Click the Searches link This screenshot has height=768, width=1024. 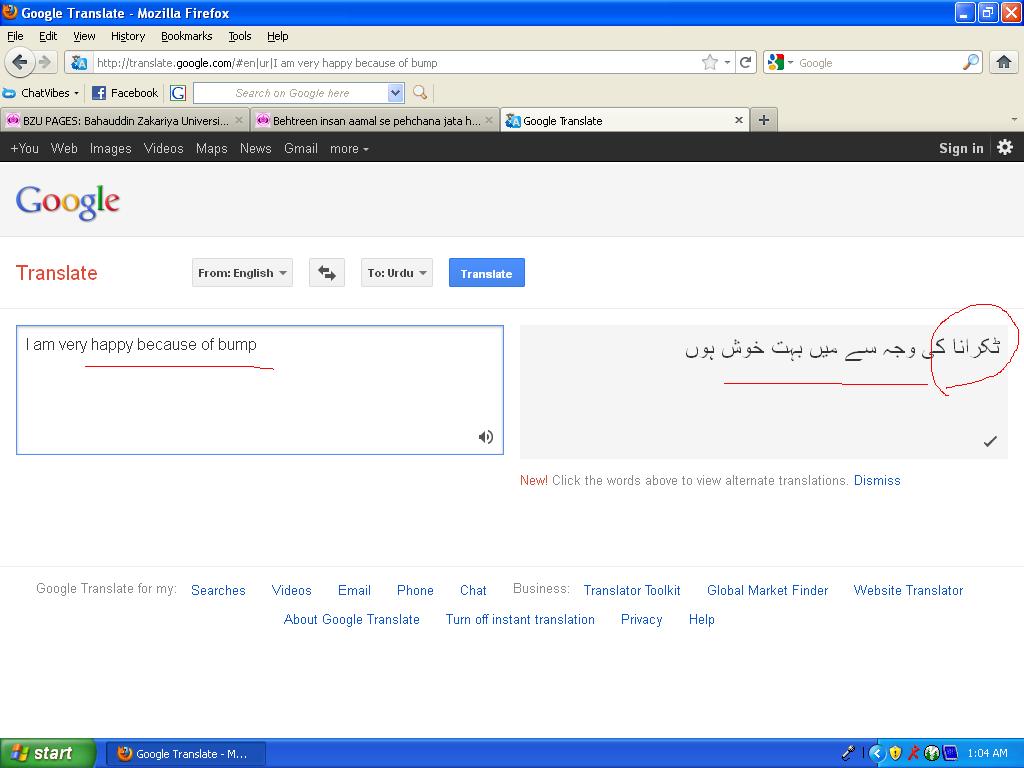pyautogui.click(x=218, y=590)
